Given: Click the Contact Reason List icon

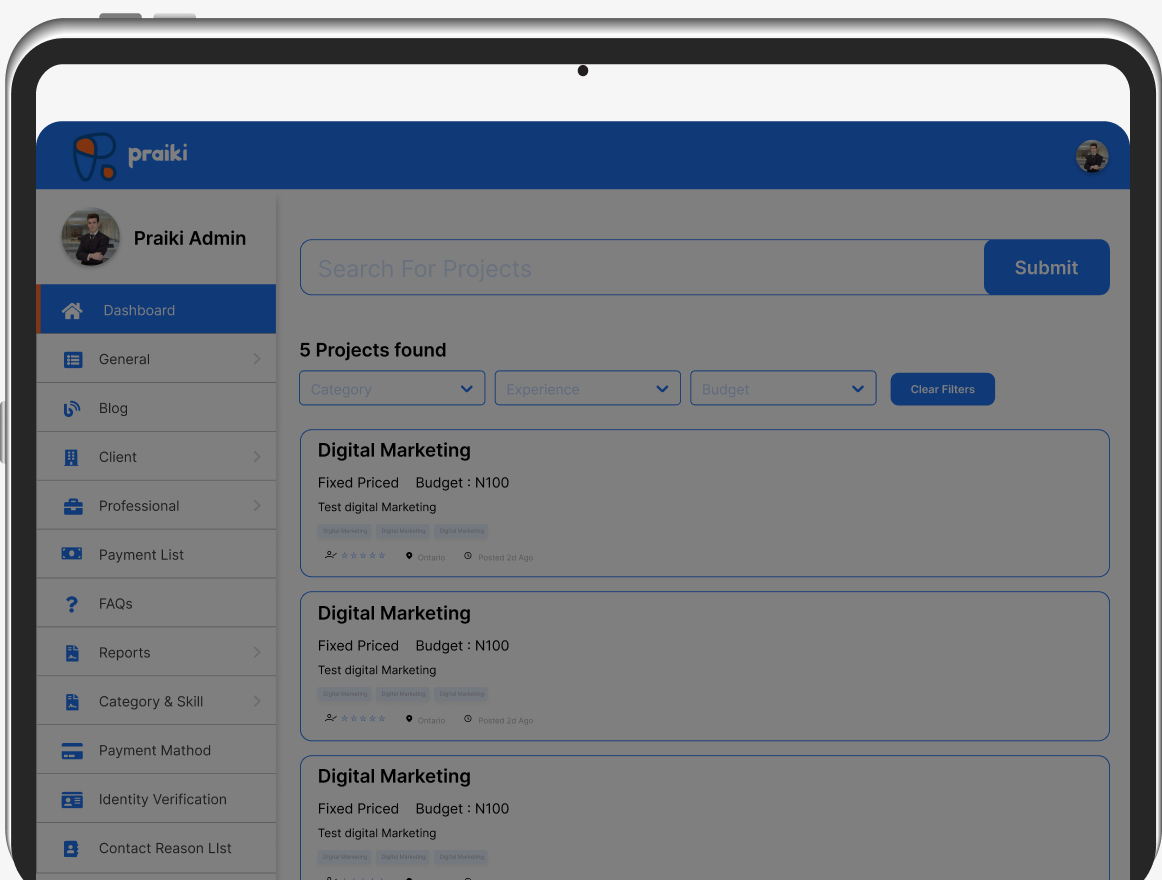Looking at the screenshot, I should click(71, 849).
